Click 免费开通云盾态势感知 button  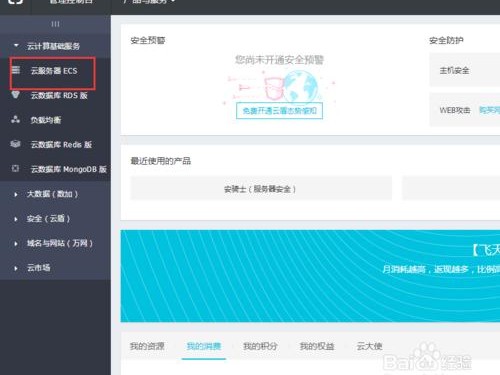coord(279,111)
